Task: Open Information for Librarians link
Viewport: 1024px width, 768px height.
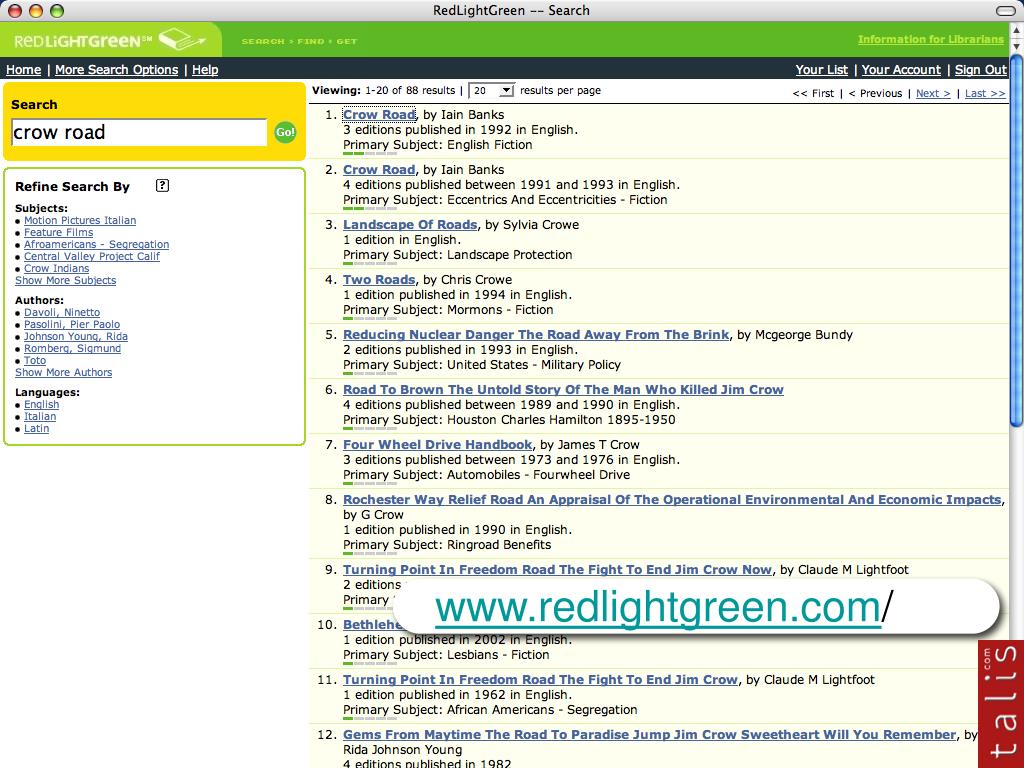Action: coord(931,39)
